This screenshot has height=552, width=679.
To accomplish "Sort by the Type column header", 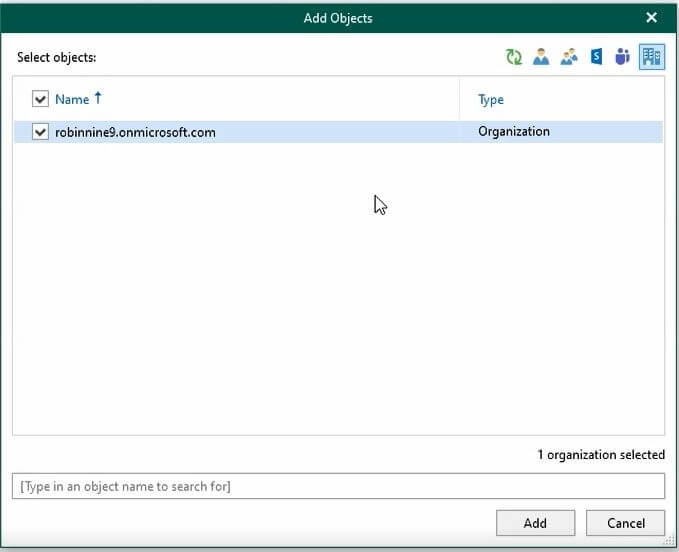I will (x=491, y=100).
